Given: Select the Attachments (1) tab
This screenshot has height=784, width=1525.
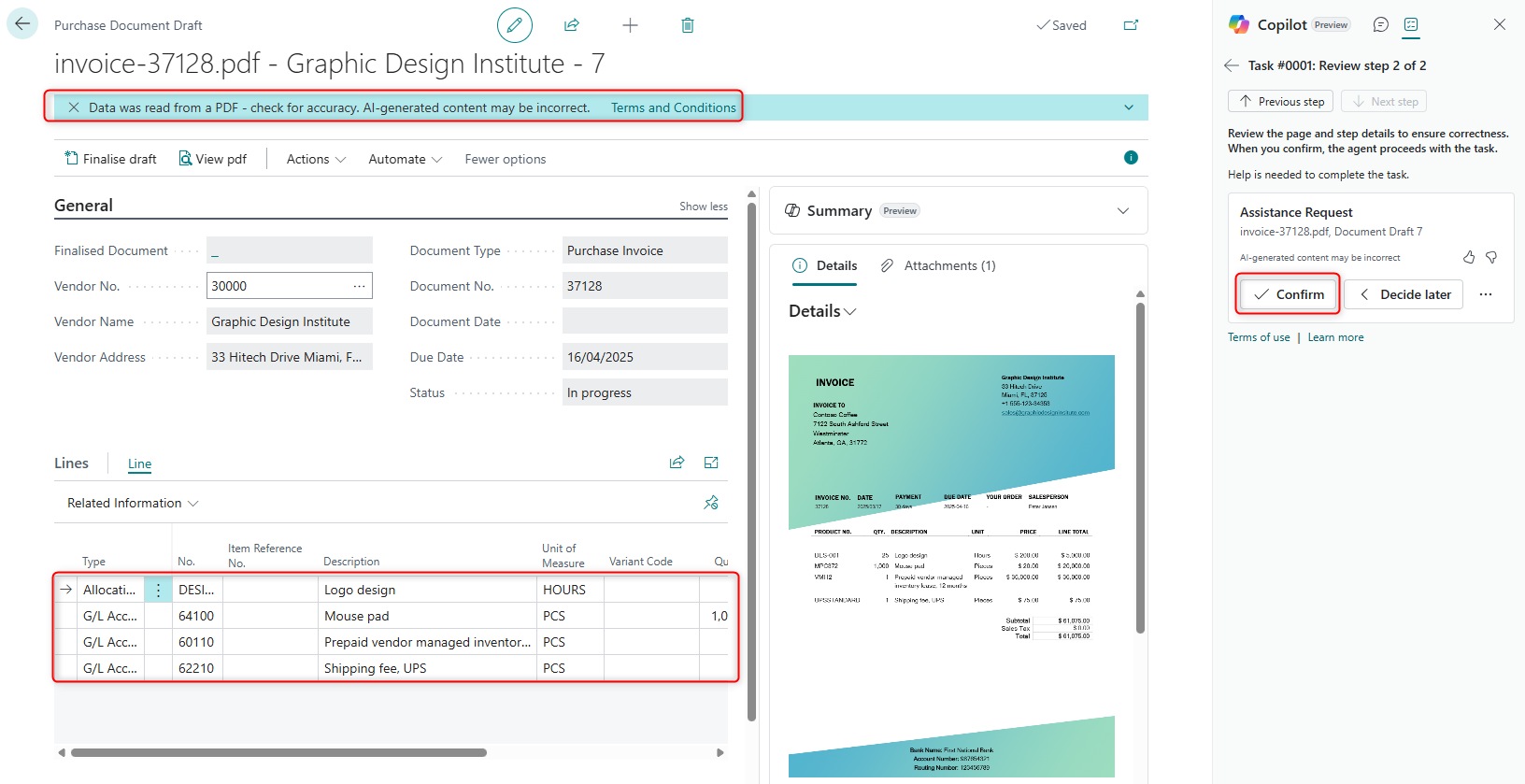Looking at the screenshot, I should pos(938,265).
